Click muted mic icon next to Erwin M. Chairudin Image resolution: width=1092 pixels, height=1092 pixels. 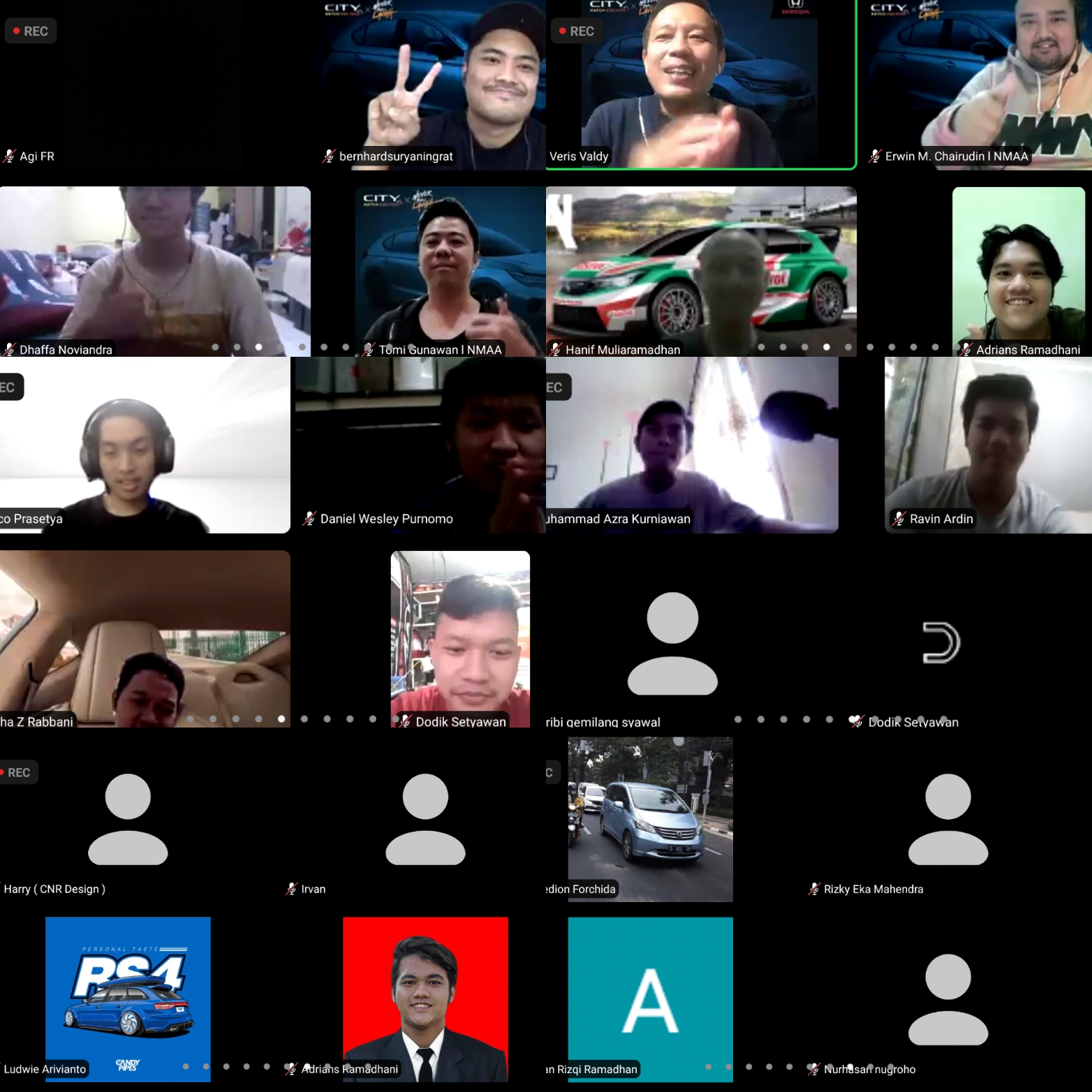[x=875, y=156]
